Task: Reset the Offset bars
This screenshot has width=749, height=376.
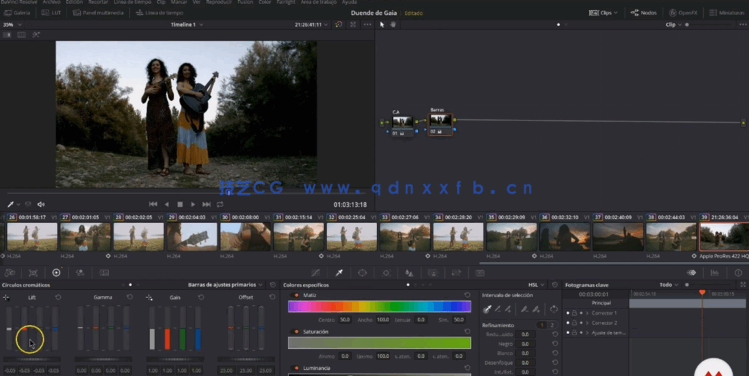Action: (x=272, y=297)
